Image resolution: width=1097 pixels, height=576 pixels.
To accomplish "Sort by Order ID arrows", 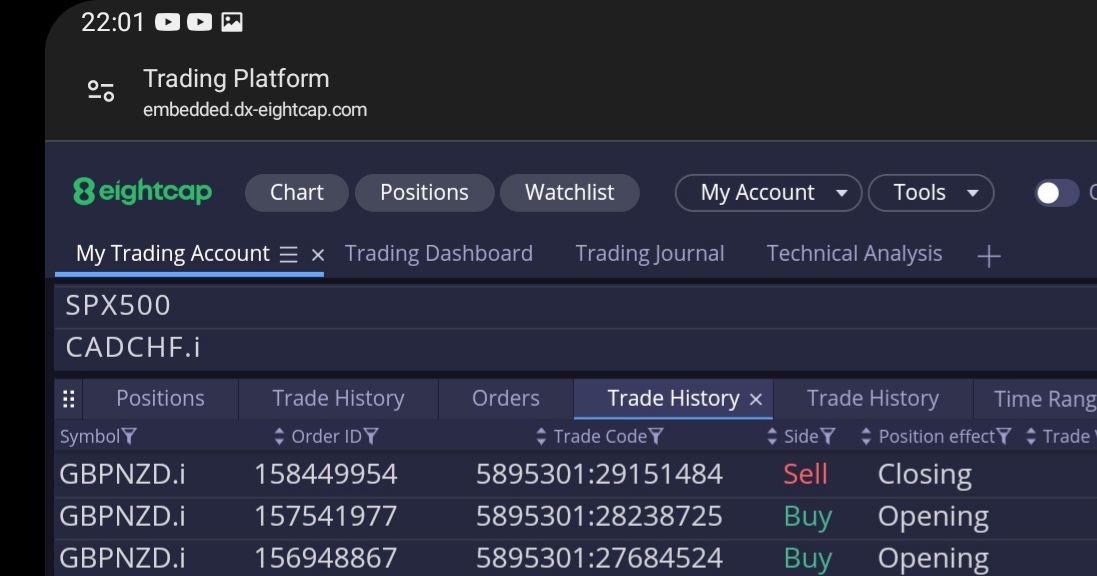I will point(279,437).
